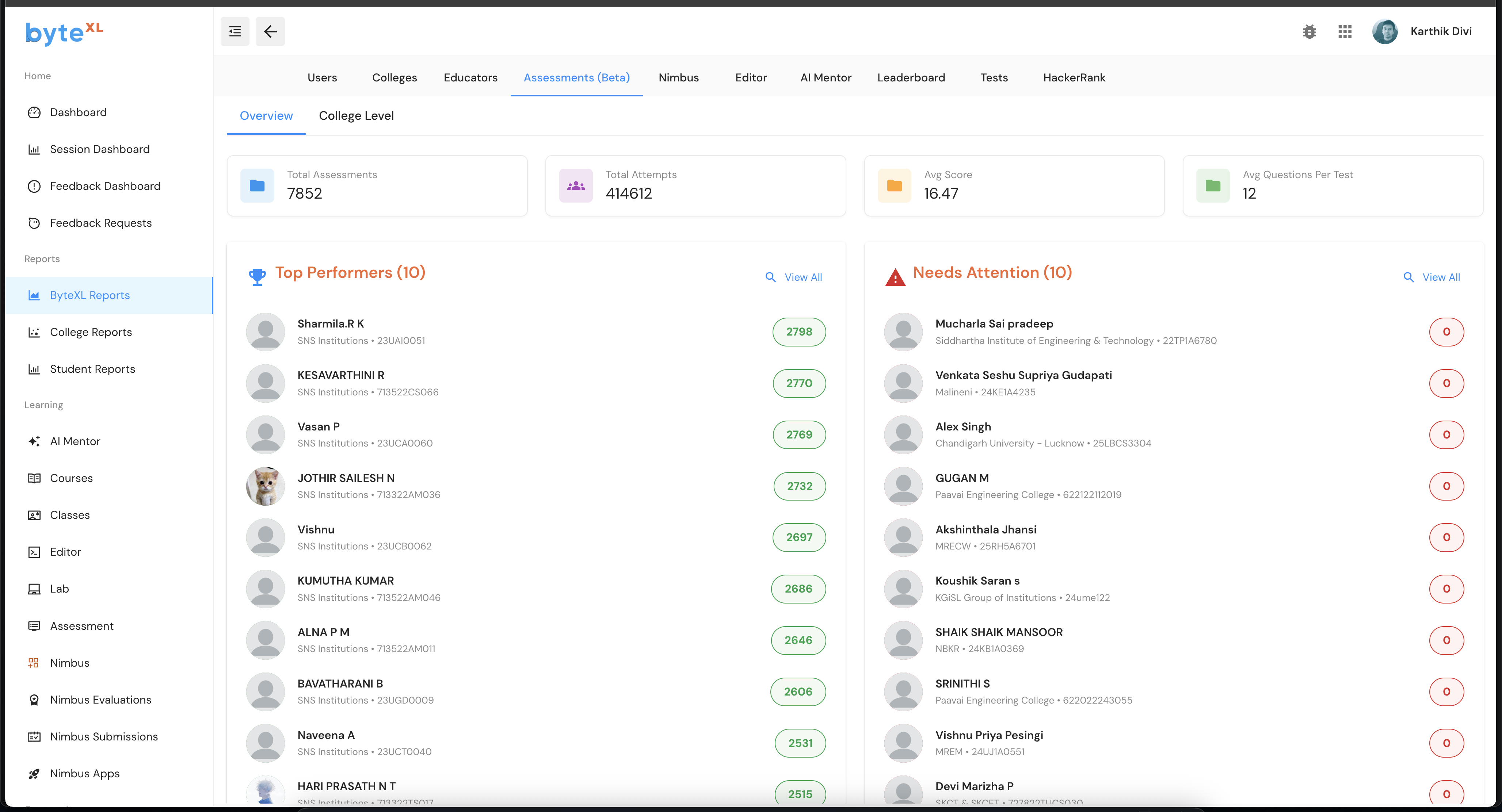The image size is (1502, 812).
Task: Open College Reports in sidebar
Action: [x=90, y=332]
